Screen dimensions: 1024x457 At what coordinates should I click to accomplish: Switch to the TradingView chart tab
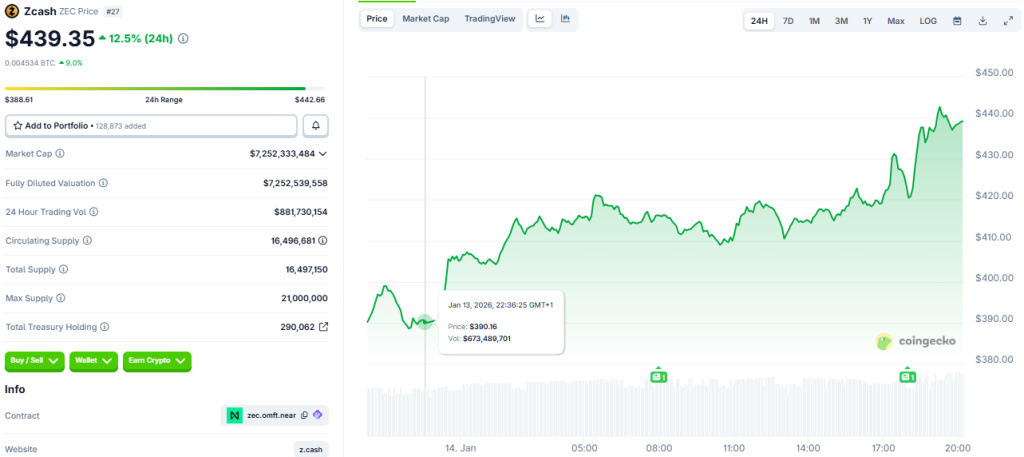coord(490,19)
